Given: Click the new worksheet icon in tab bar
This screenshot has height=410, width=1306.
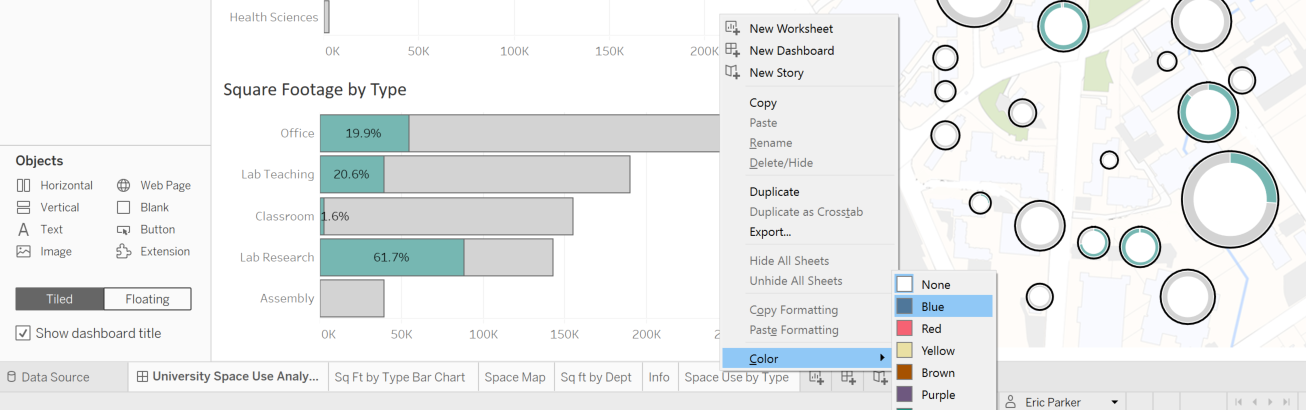Looking at the screenshot, I should pyautogui.click(x=817, y=377).
